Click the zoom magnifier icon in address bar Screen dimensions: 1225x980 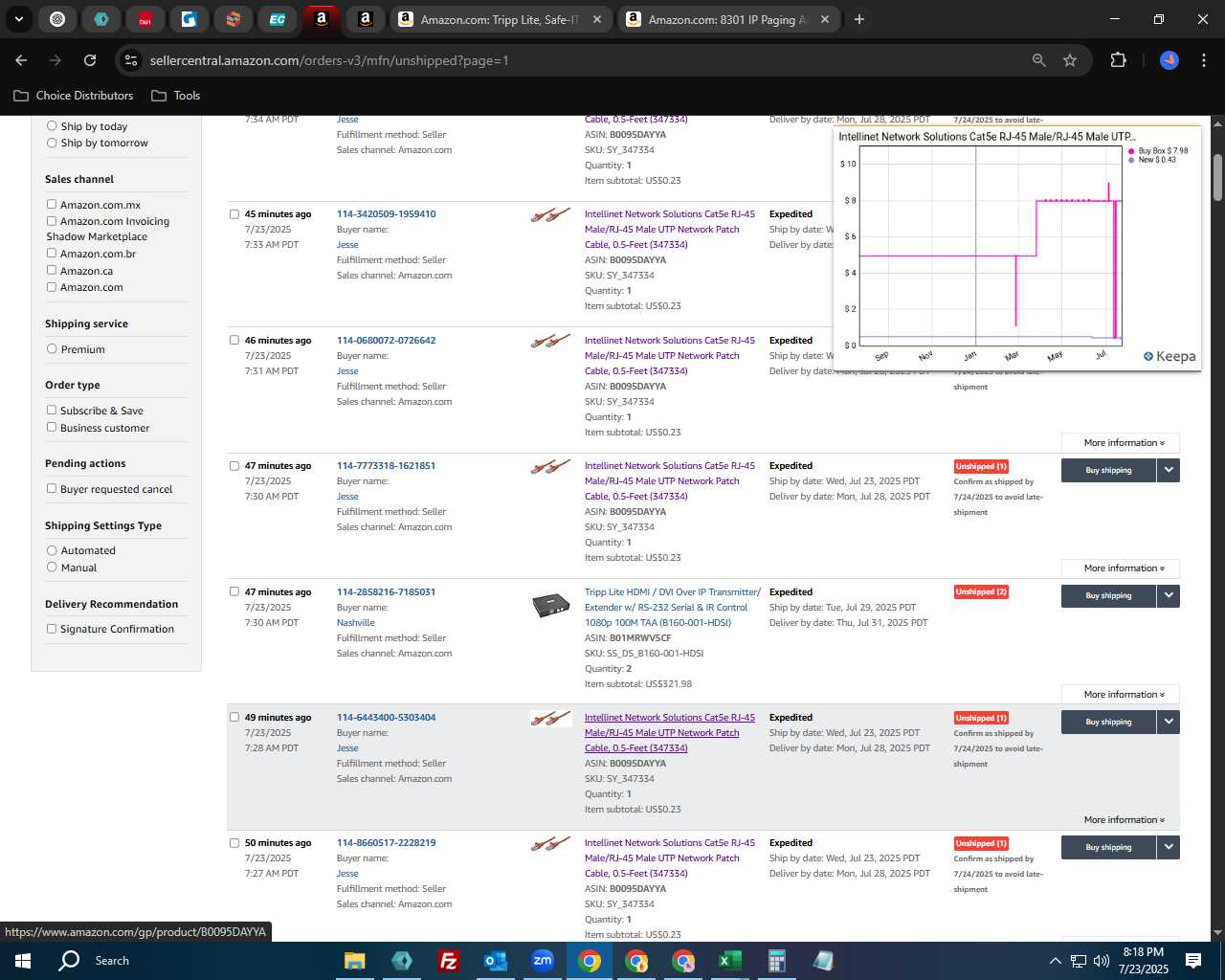coord(1039,60)
